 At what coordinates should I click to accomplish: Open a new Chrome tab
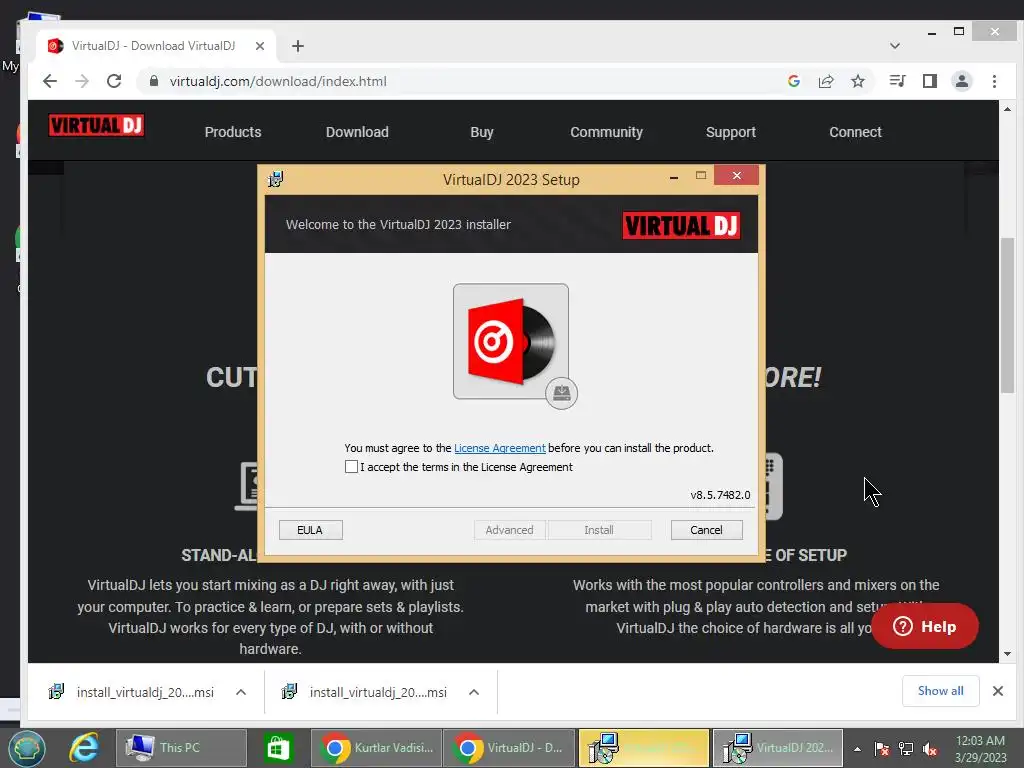(x=298, y=46)
